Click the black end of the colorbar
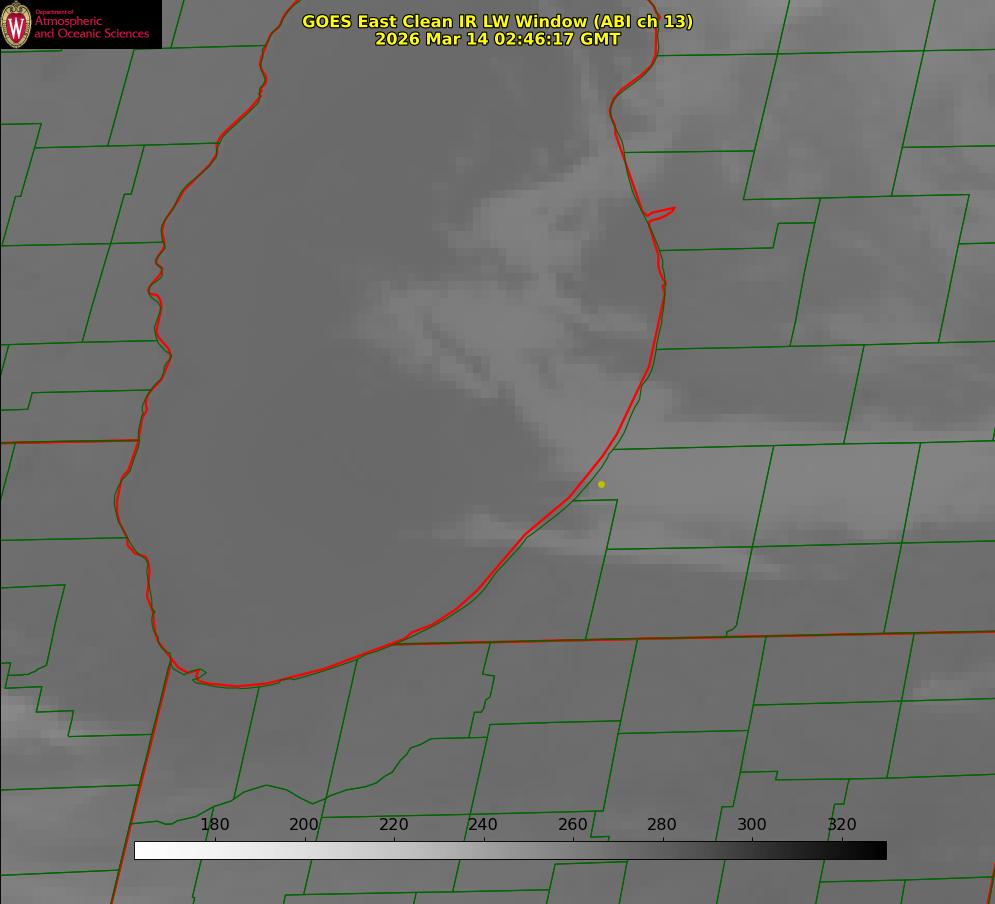Screen dimensions: 995x904 click(879, 850)
